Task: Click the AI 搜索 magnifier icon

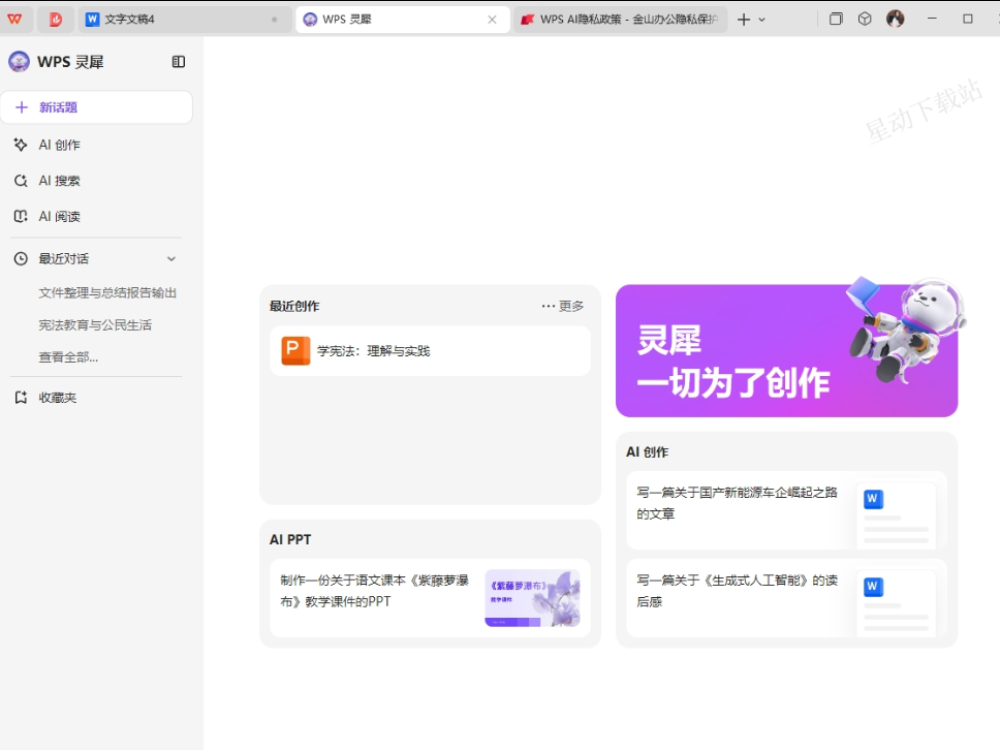Action: coord(20,180)
